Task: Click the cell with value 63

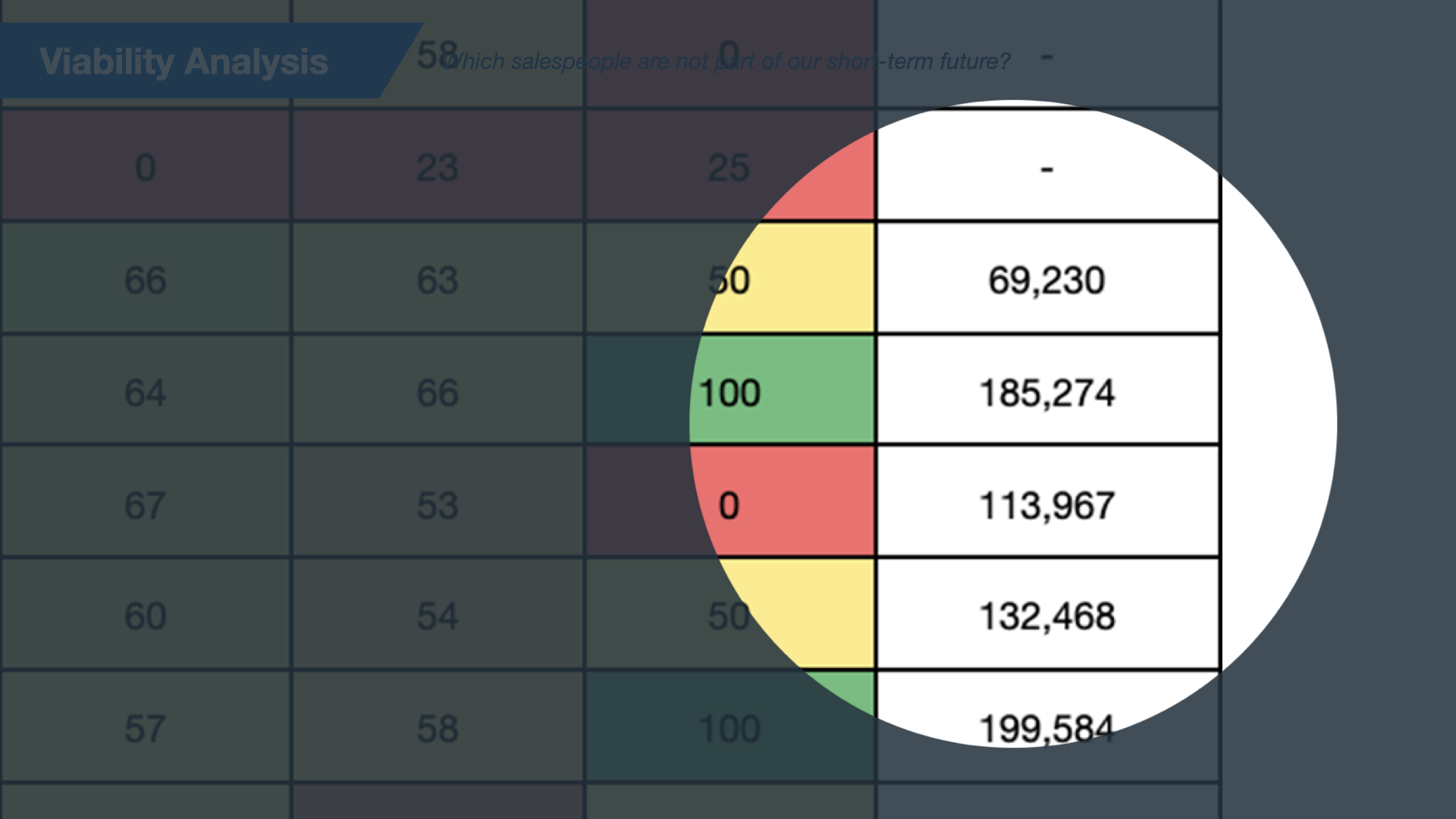Action: click(x=438, y=278)
